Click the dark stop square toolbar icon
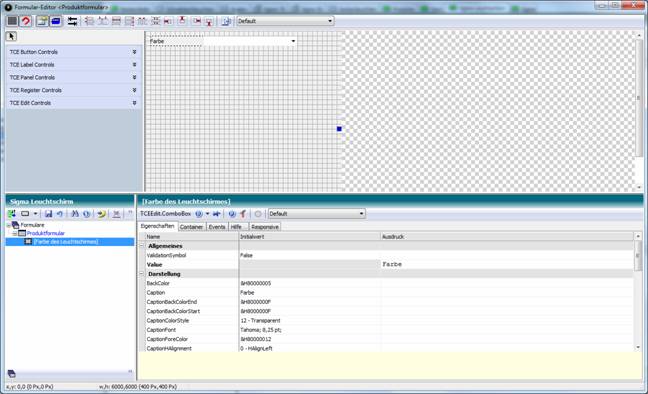The width and height of the screenshot is (648, 394). tap(12, 21)
